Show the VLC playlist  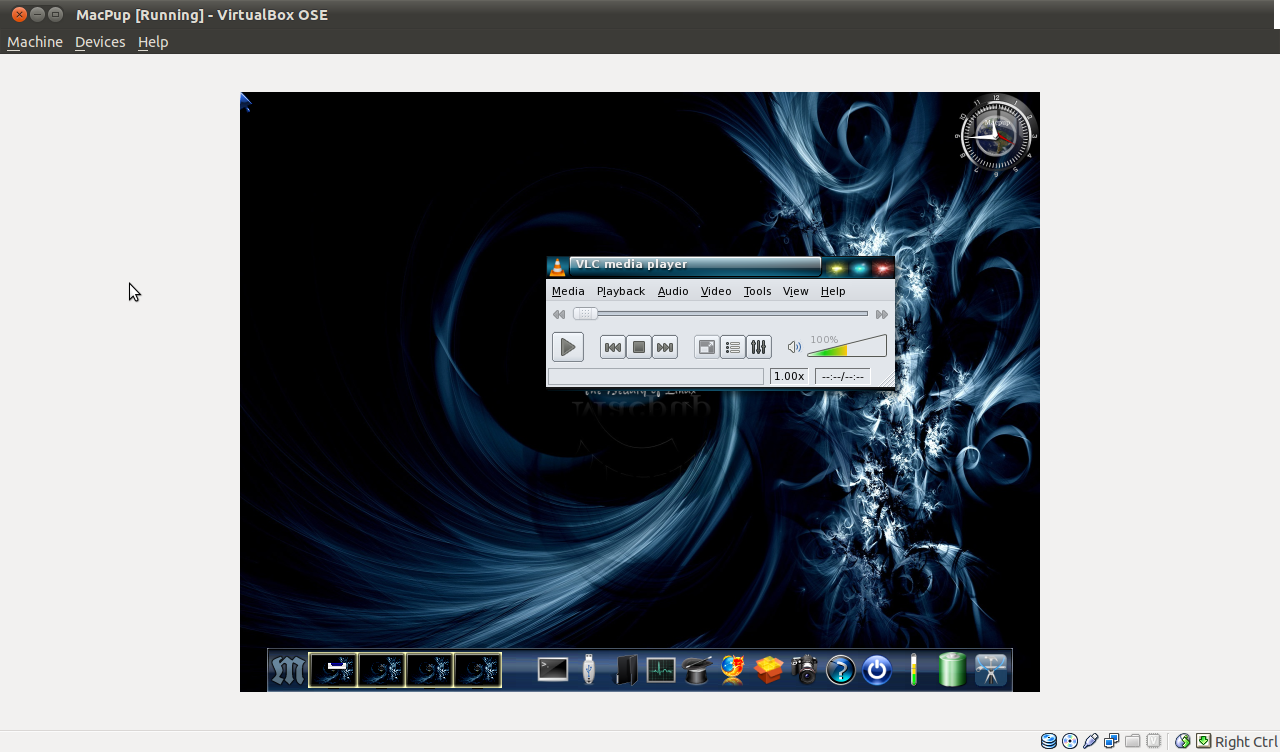[x=732, y=347]
